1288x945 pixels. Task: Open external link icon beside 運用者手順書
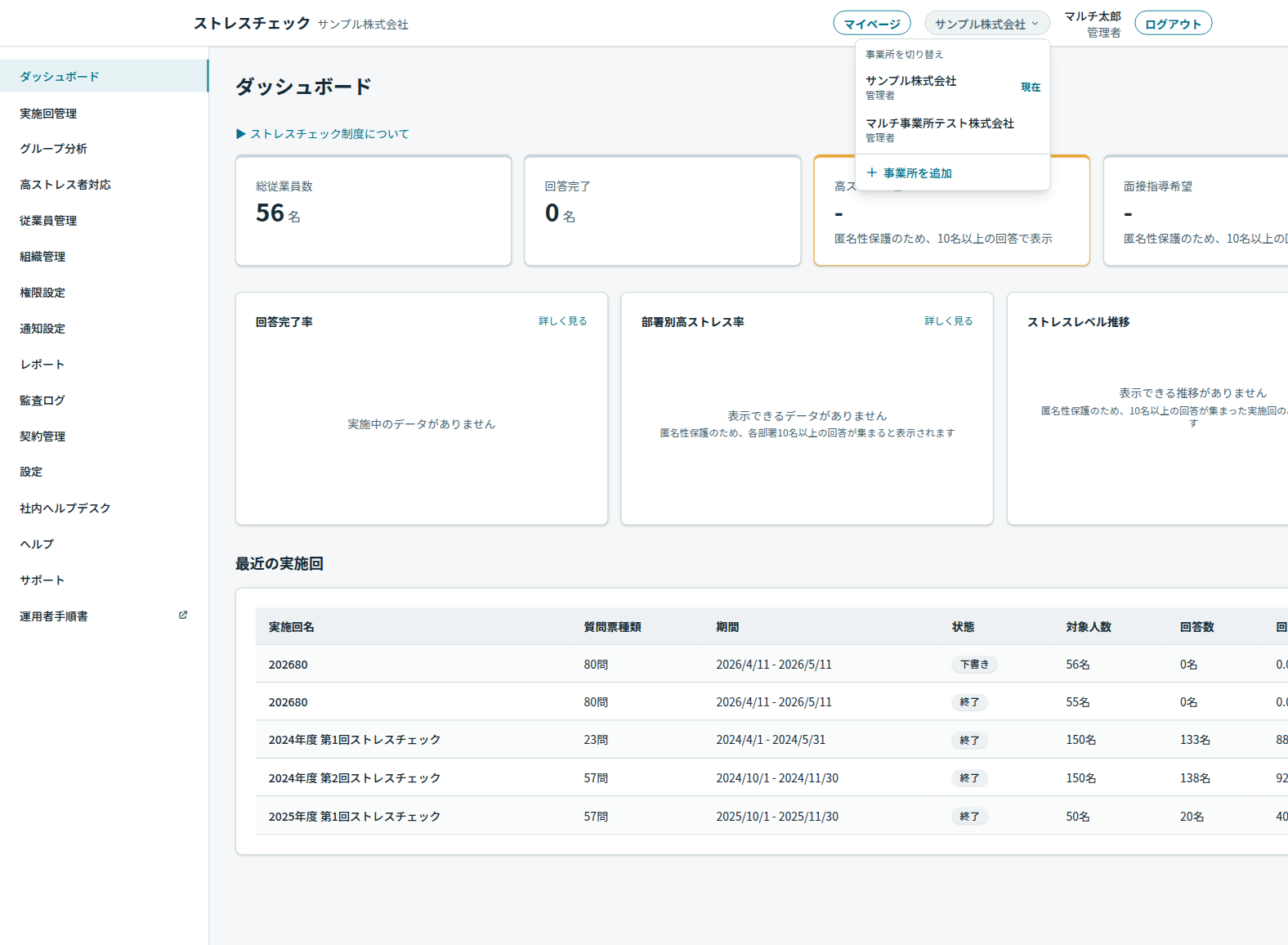pos(183,615)
